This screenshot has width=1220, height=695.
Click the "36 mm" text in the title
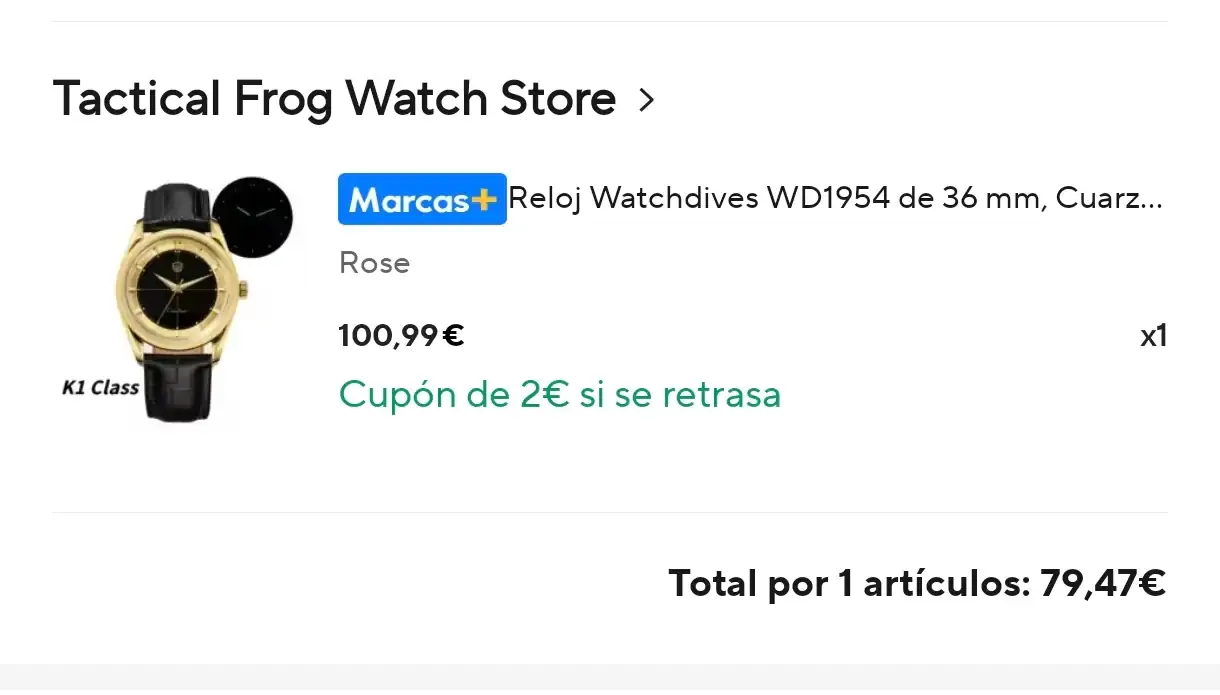(x=990, y=199)
